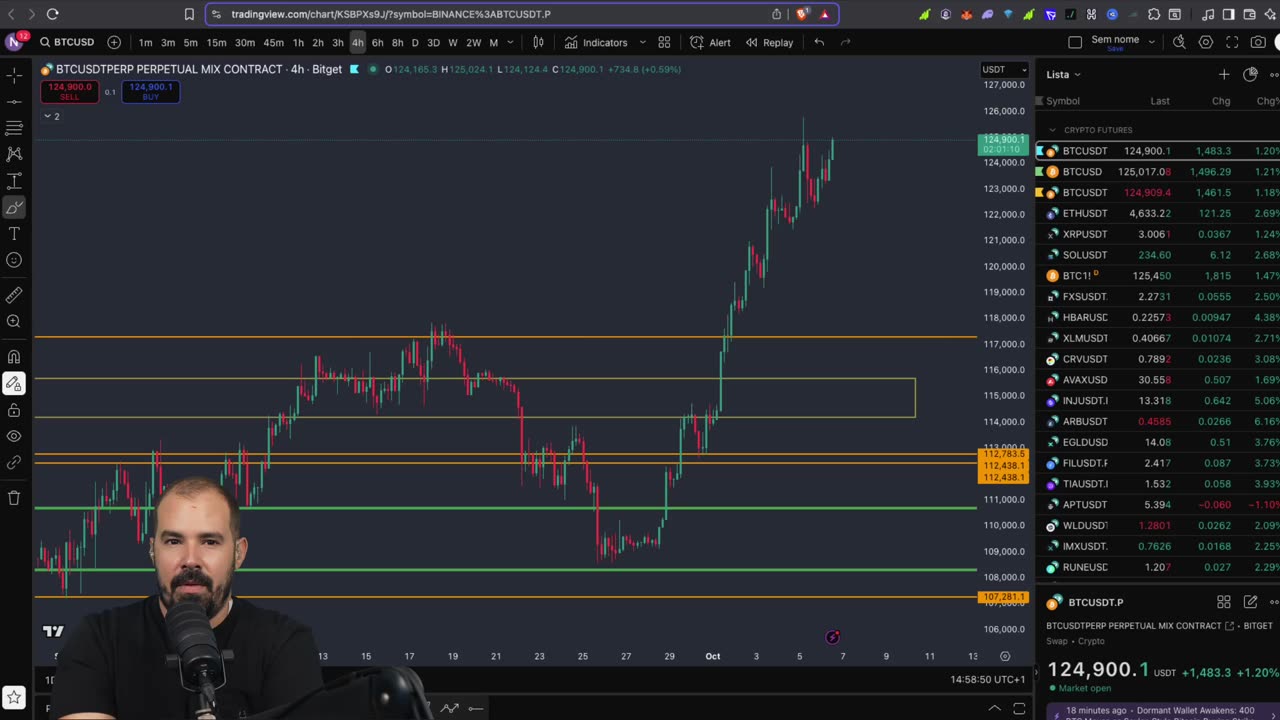Toggle magnet mode for drawings
This screenshot has height=720, width=1280.
pos(14,357)
